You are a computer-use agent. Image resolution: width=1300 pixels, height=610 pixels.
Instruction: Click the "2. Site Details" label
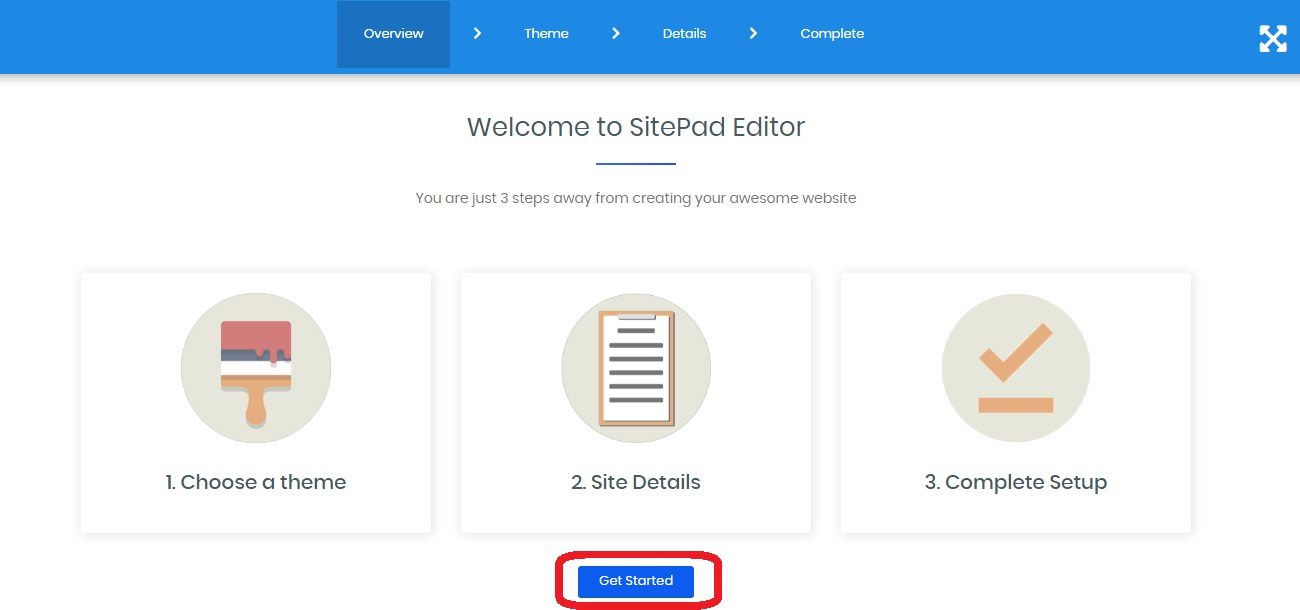[636, 482]
